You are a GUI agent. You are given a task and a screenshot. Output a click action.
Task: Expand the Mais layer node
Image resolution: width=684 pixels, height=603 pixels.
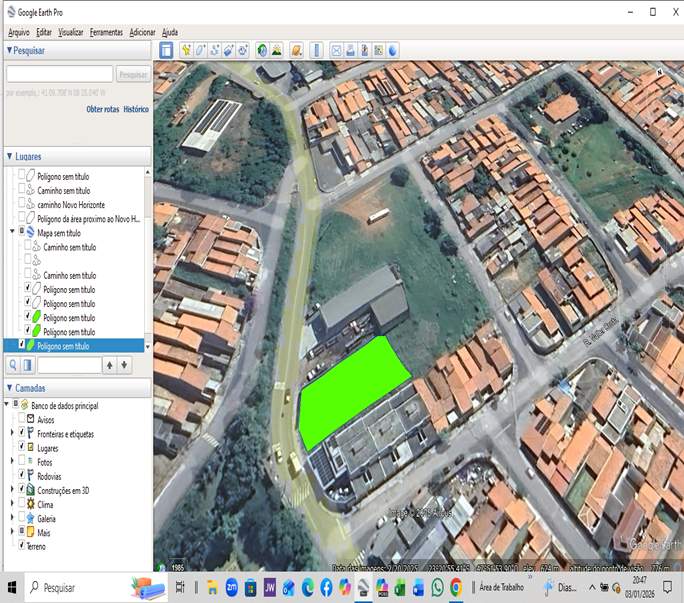[12, 531]
